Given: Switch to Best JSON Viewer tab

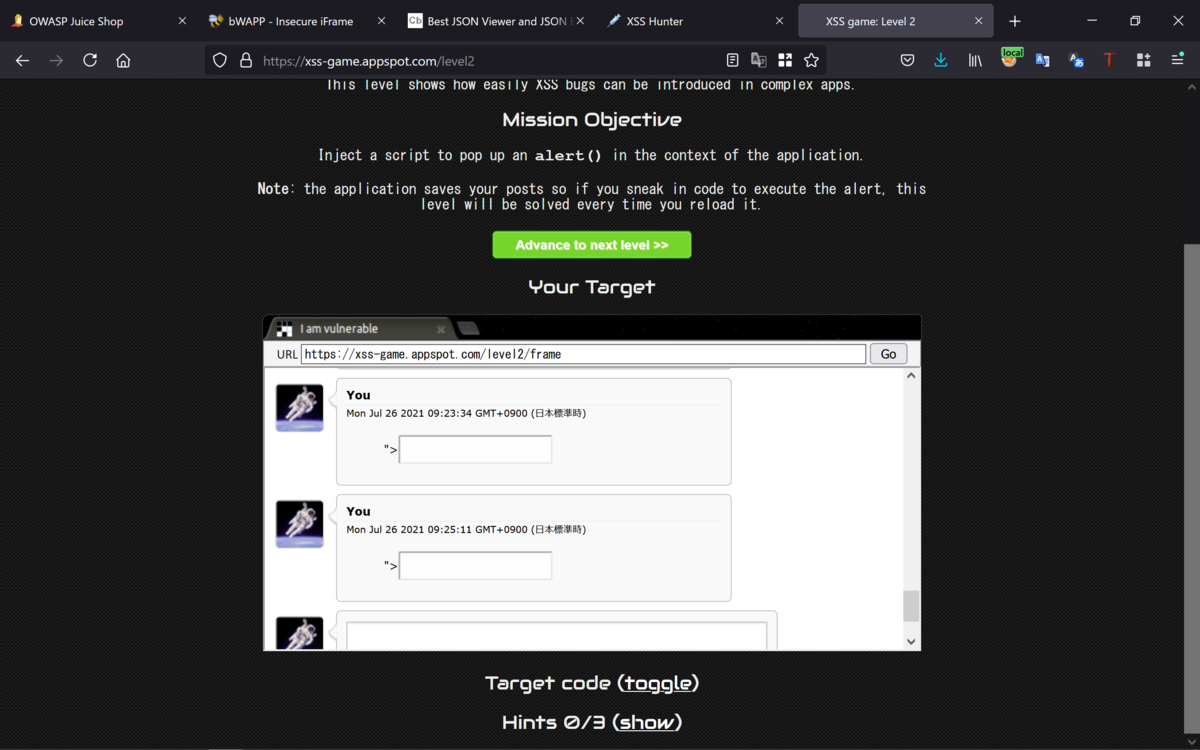Looking at the screenshot, I should pyautogui.click(x=496, y=21).
